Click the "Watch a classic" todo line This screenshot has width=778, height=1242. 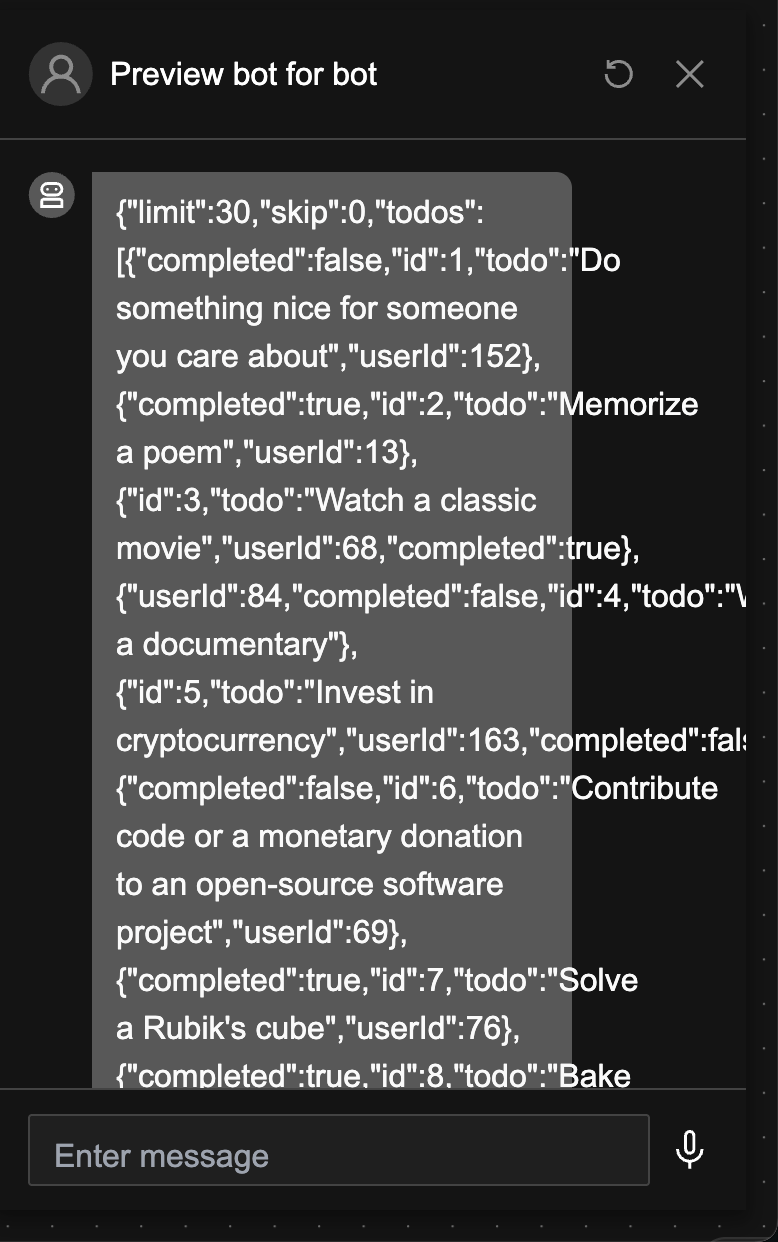pyautogui.click(x=326, y=500)
